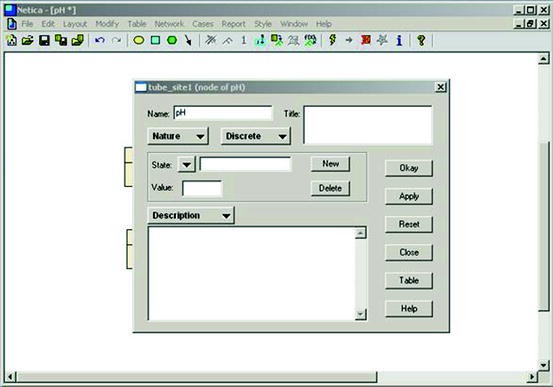Click into the Value field
This screenshot has height=387, width=553.
[x=202, y=188]
